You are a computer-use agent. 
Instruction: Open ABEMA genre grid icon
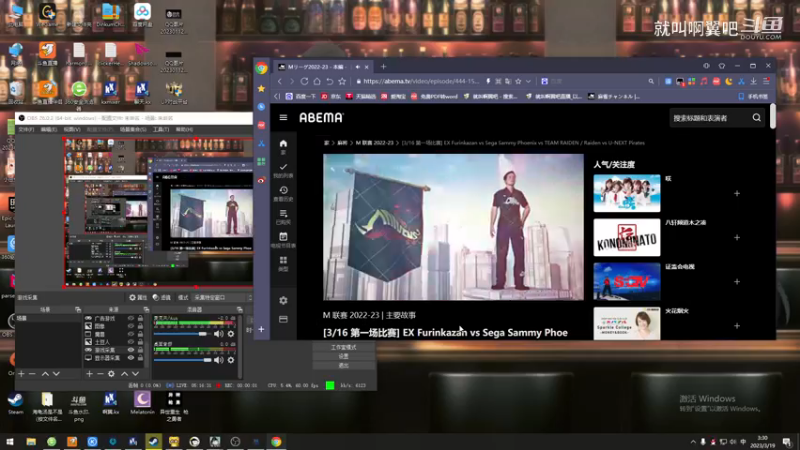pyautogui.click(x=283, y=263)
